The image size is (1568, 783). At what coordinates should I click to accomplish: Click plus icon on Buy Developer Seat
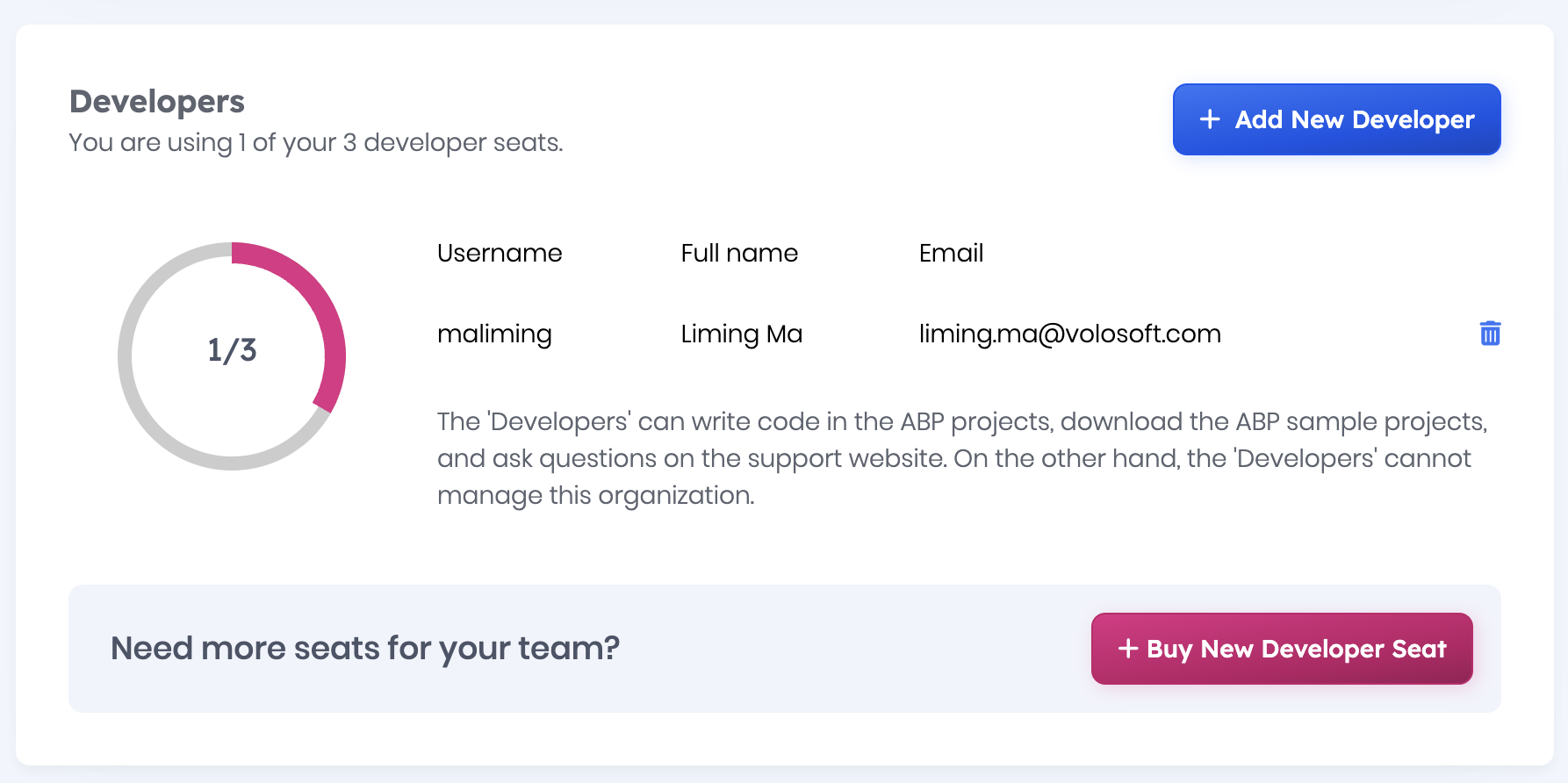point(1128,649)
